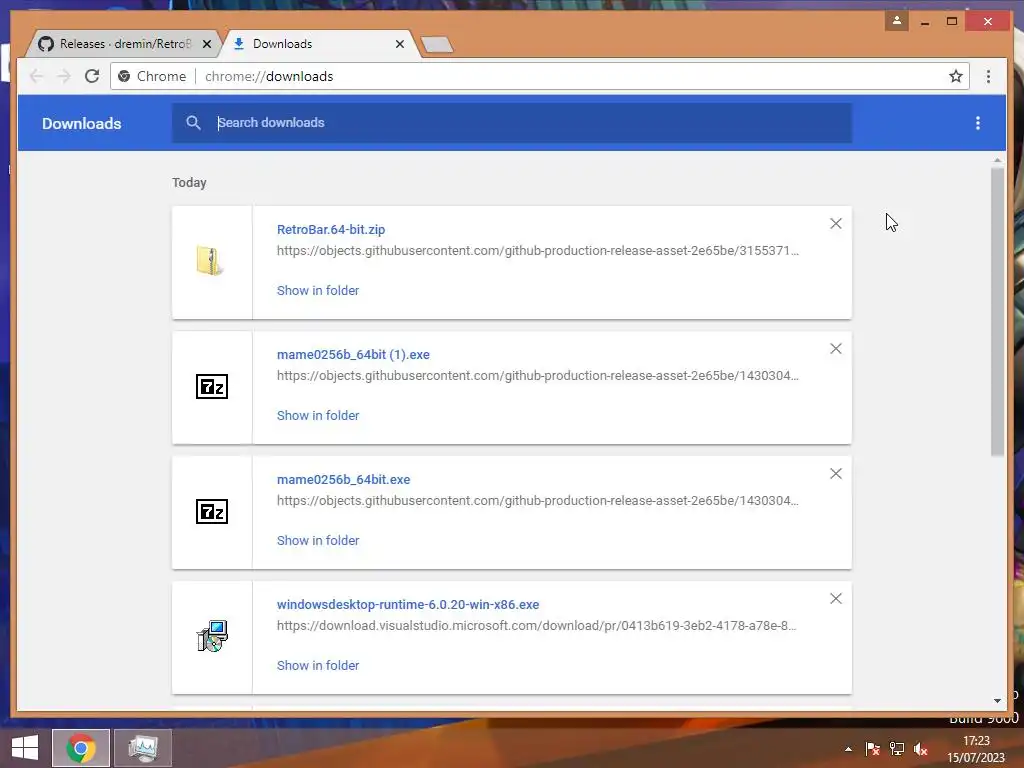The height and width of the screenshot is (768, 1024).
Task: Close the Downloads tab
Action: tap(400, 44)
